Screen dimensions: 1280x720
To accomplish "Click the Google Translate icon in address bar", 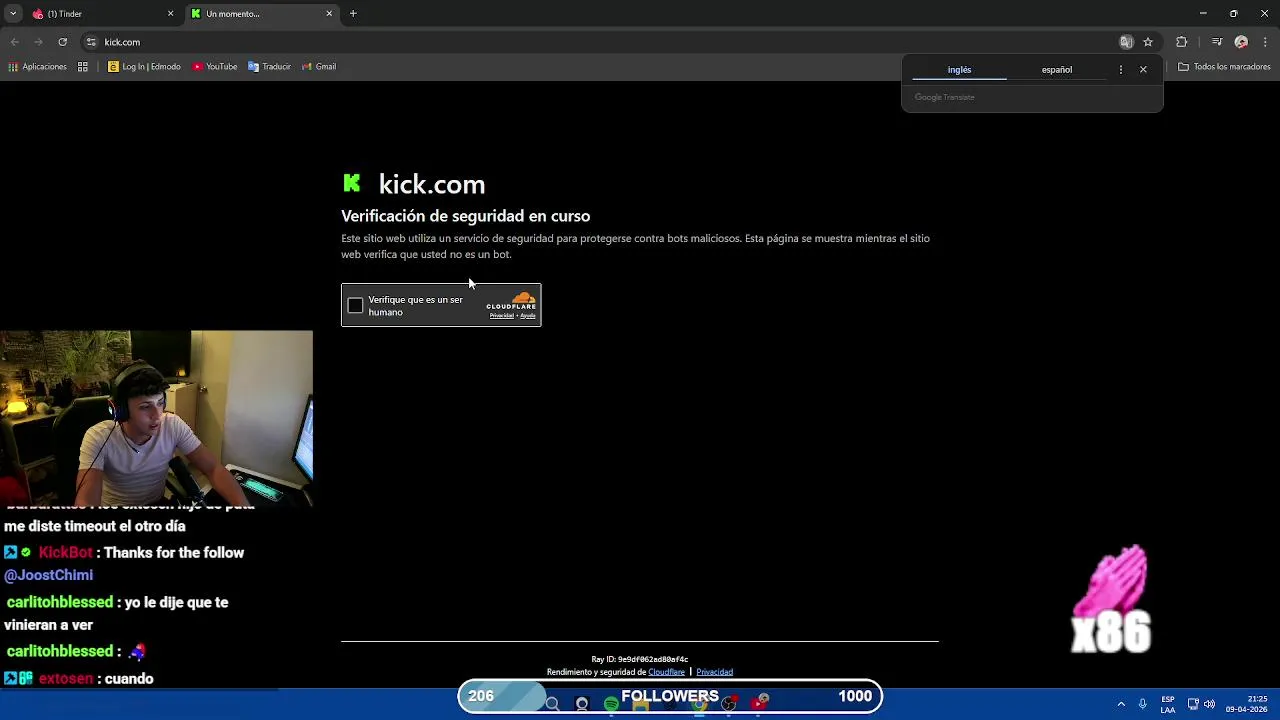I will click(1126, 42).
